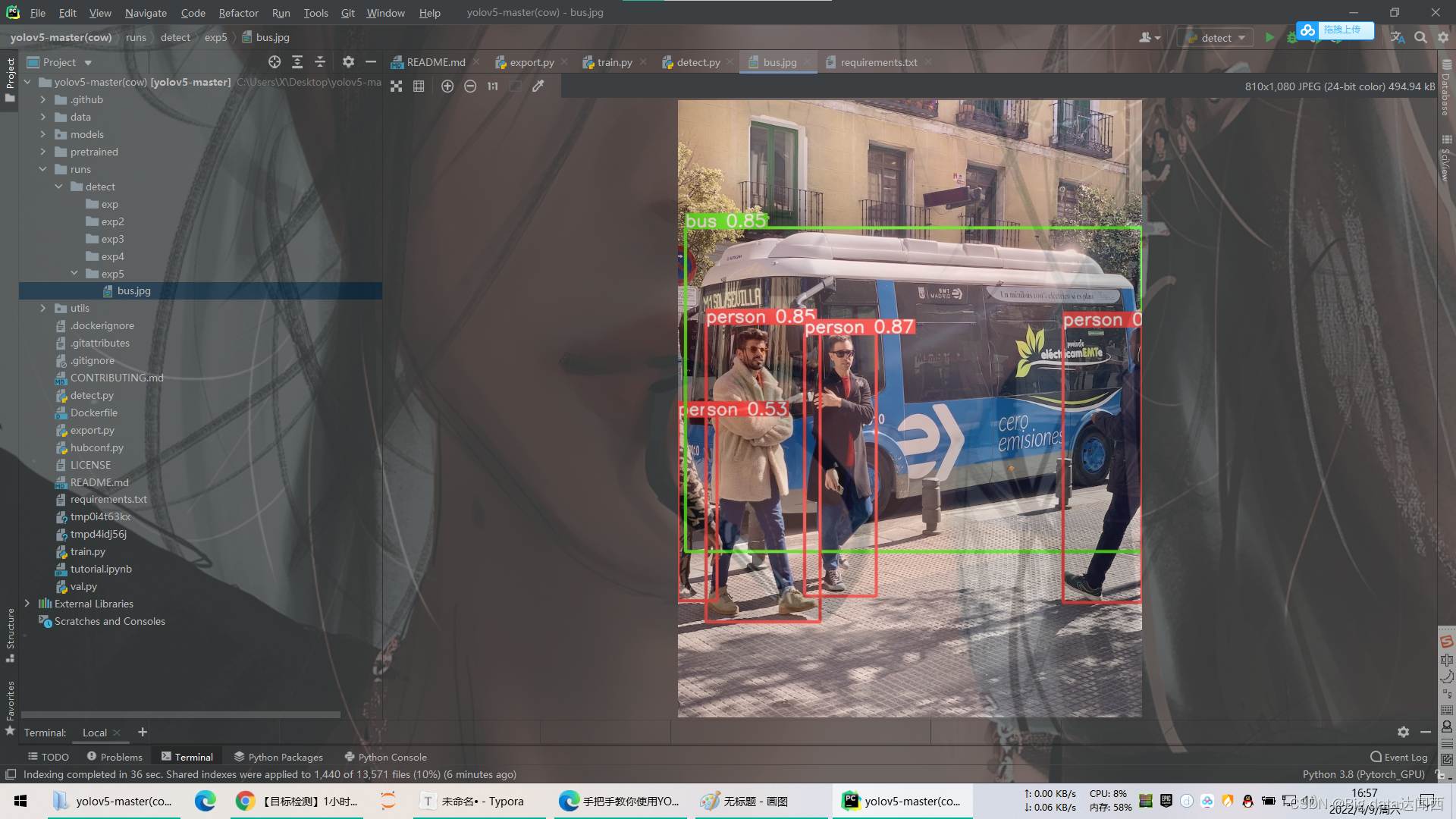Viewport: 1456px width, 819px height.
Task: Zoom out the image viewer
Action: [470, 86]
